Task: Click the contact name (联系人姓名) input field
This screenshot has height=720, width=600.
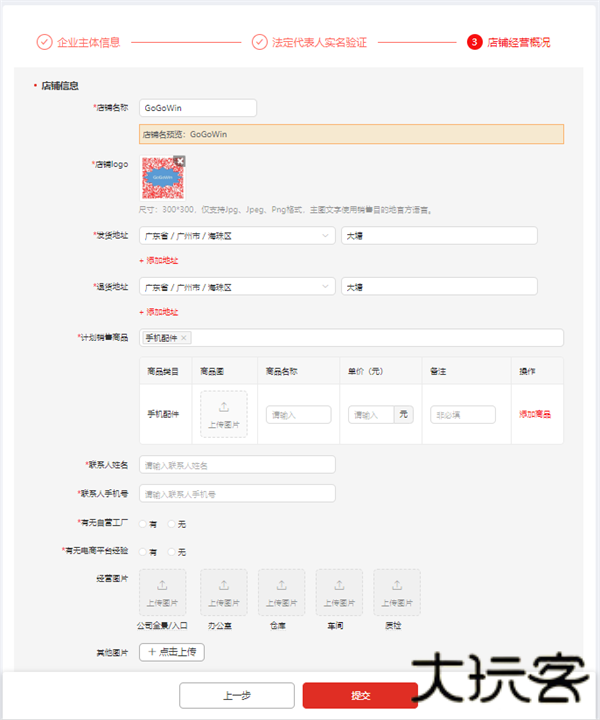Action: pyautogui.click(x=237, y=465)
